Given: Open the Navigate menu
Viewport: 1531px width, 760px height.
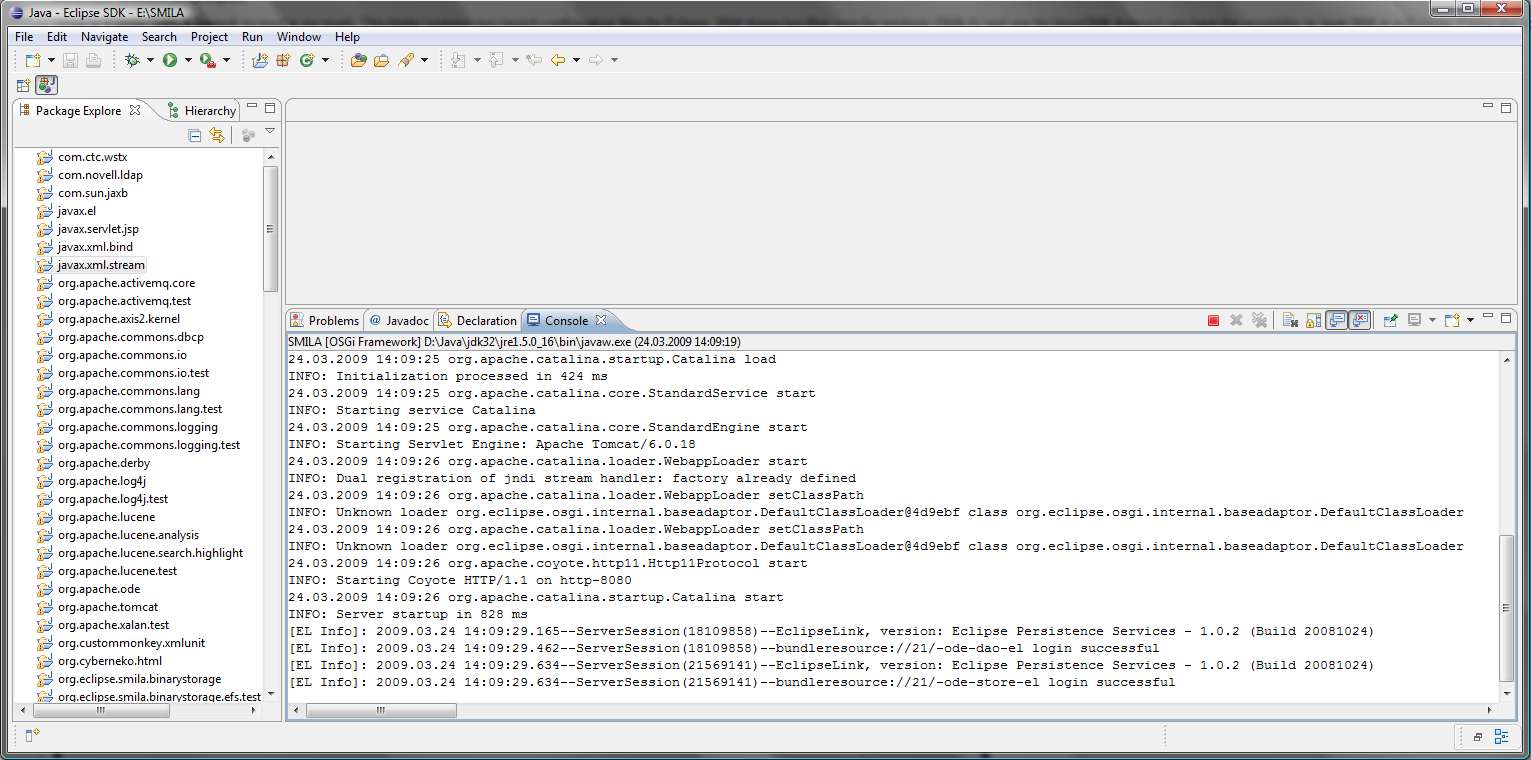Looking at the screenshot, I should click(x=104, y=37).
